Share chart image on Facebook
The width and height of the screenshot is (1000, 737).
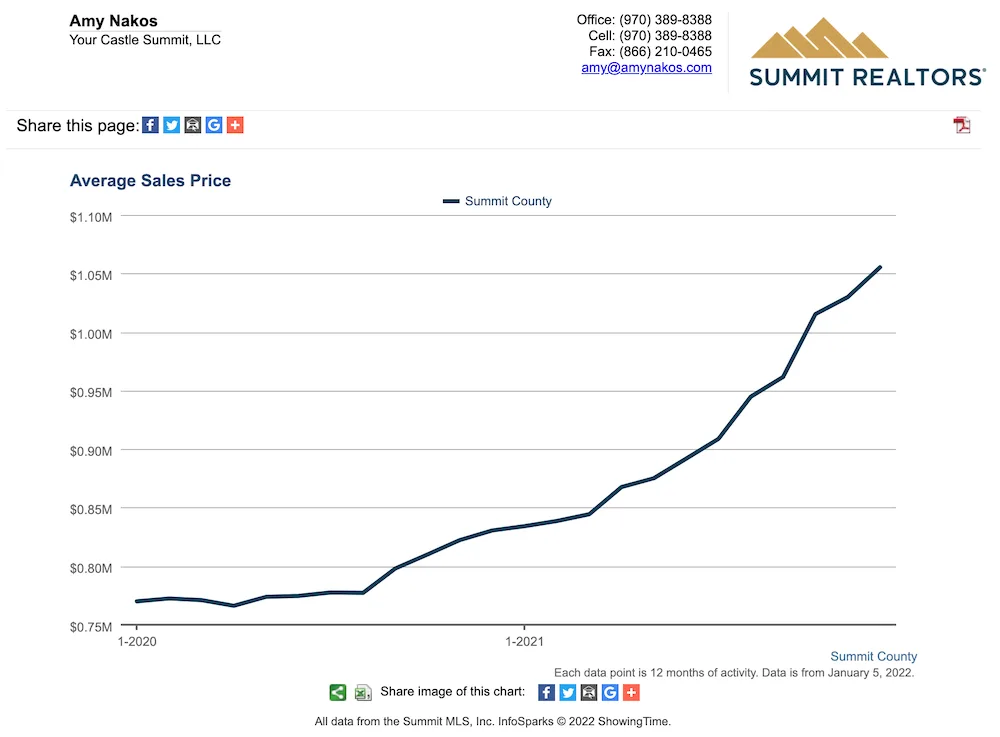547,692
